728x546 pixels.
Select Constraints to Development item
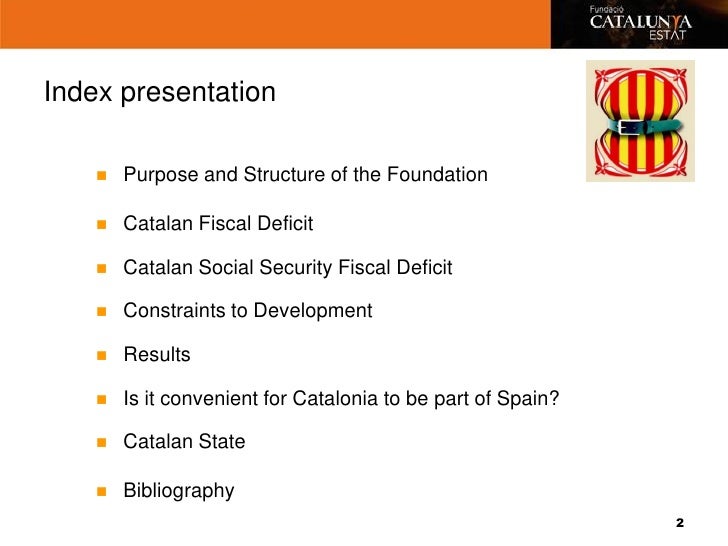coord(248,311)
